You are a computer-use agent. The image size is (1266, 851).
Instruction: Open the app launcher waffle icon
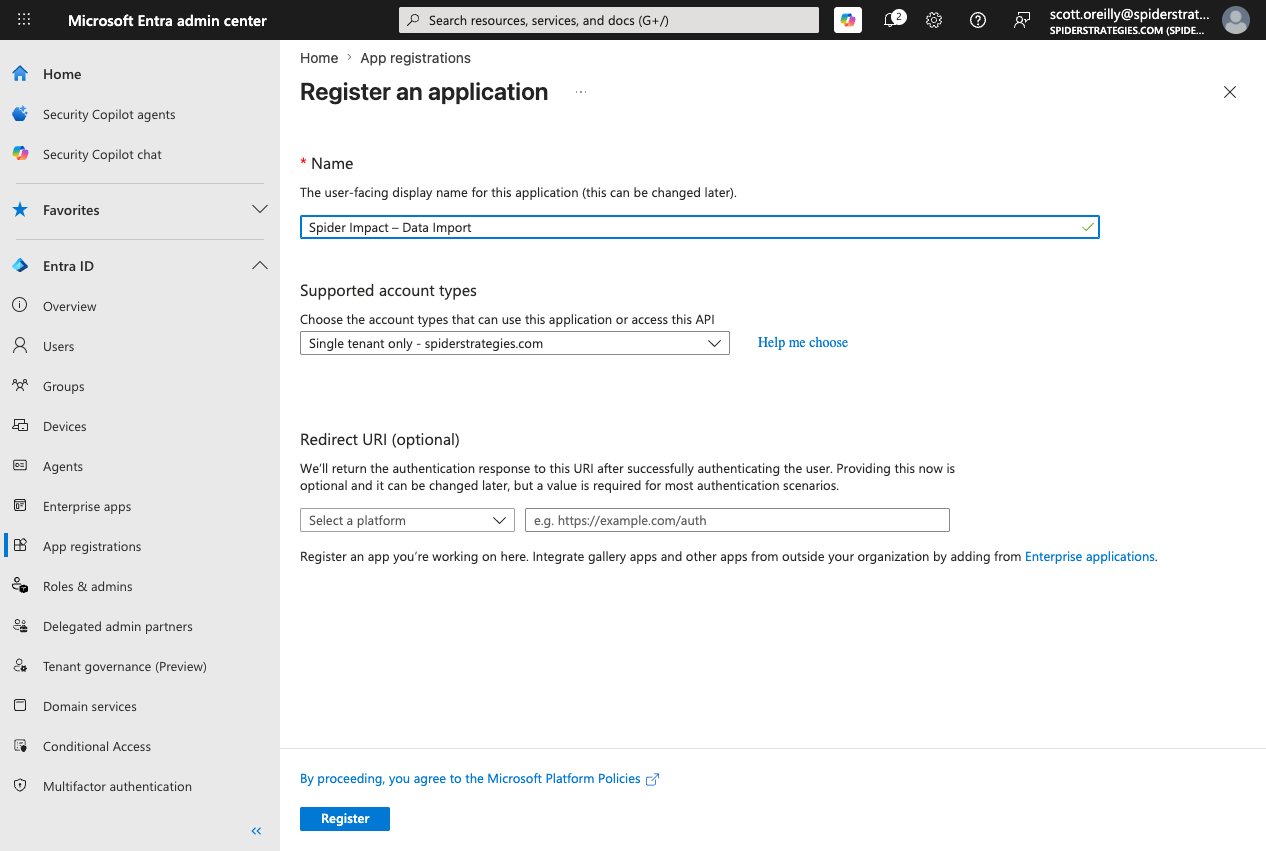[24, 20]
